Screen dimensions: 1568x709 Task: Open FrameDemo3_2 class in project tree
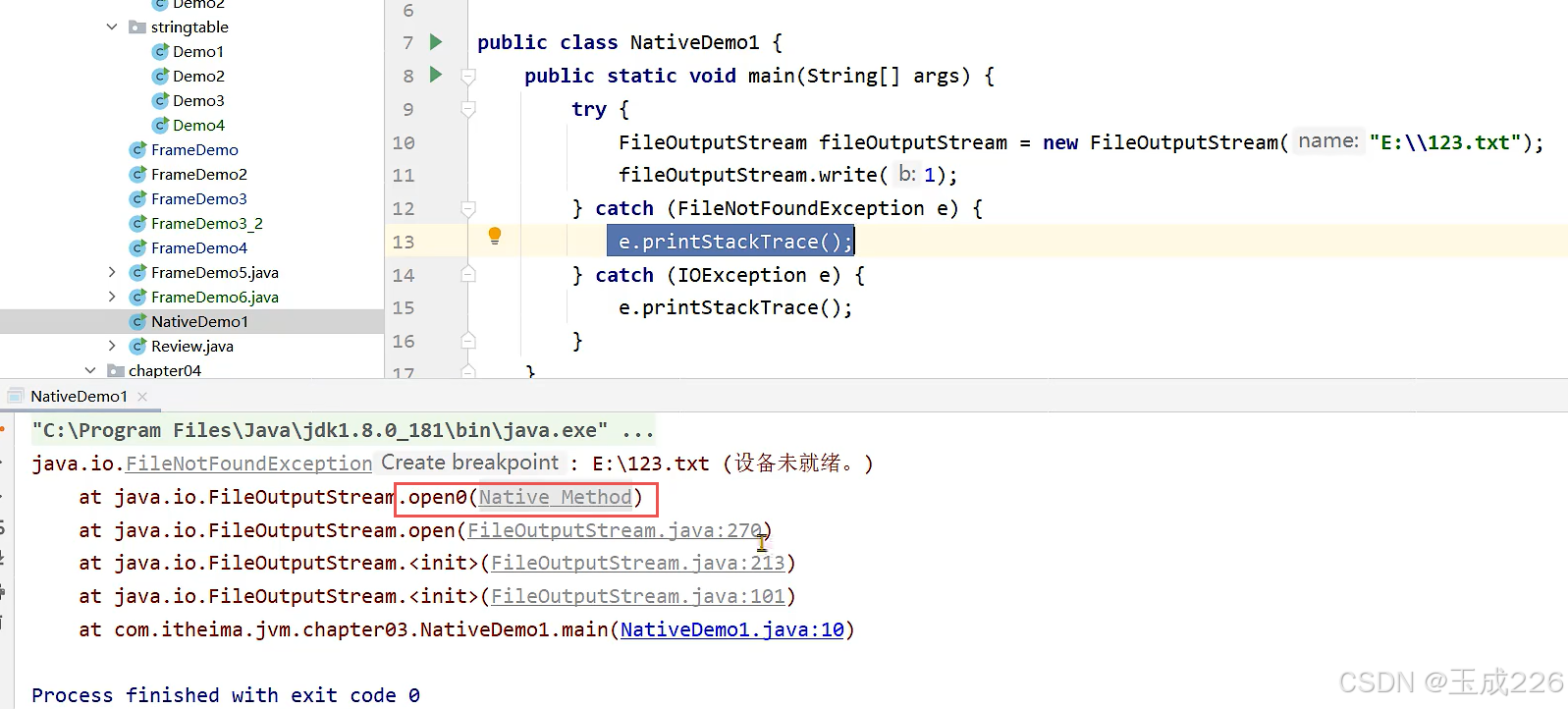[207, 223]
